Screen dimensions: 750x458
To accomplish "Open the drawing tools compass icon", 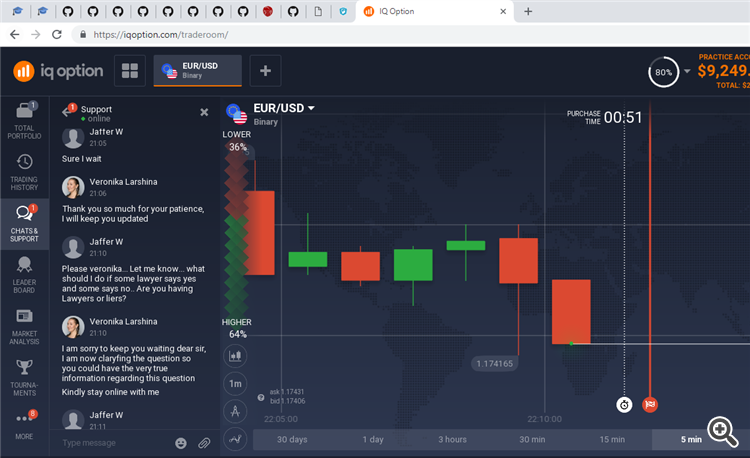I will click(235, 411).
